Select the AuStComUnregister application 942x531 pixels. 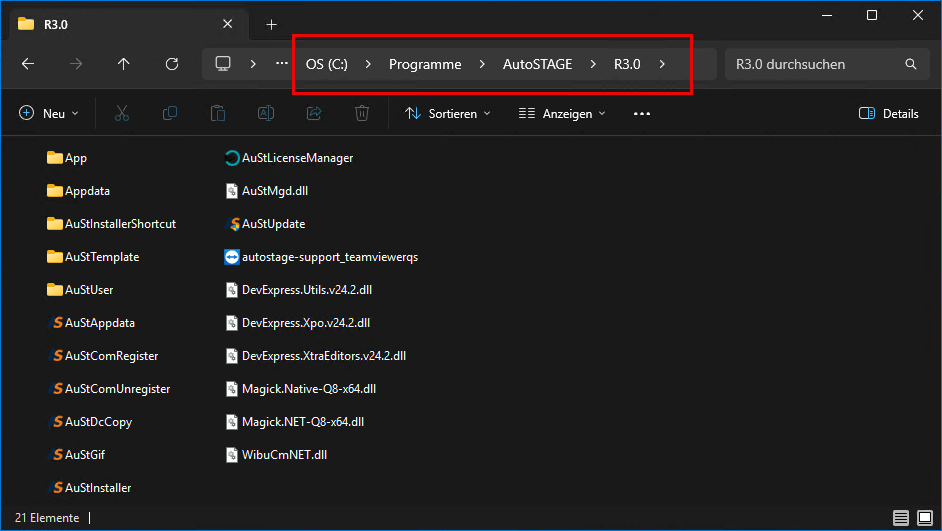(108, 389)
